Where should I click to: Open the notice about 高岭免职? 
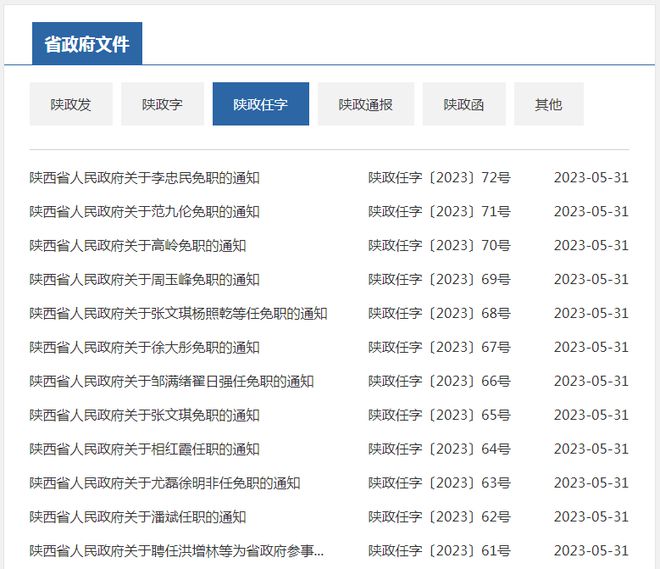click(138, 245)
